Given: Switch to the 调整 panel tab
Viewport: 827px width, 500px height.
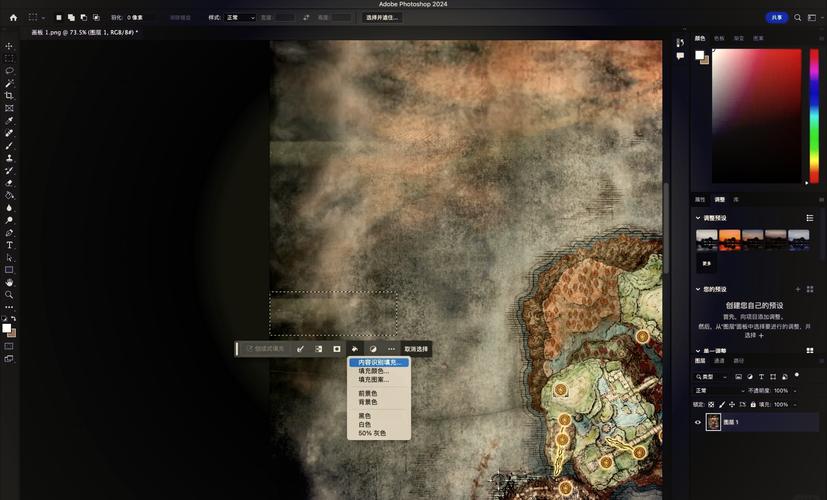Looking at the screenshot, I should point(719,199).
